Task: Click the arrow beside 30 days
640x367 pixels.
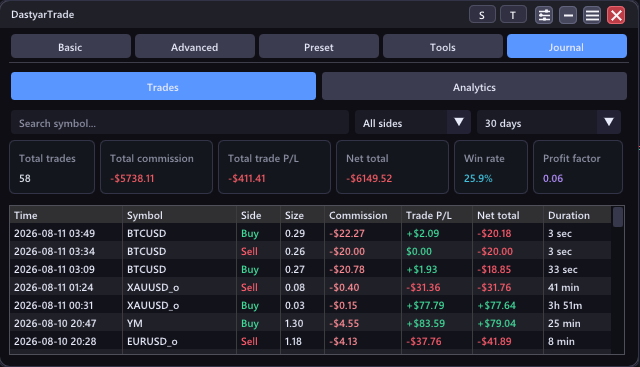Action: [609, 122]
